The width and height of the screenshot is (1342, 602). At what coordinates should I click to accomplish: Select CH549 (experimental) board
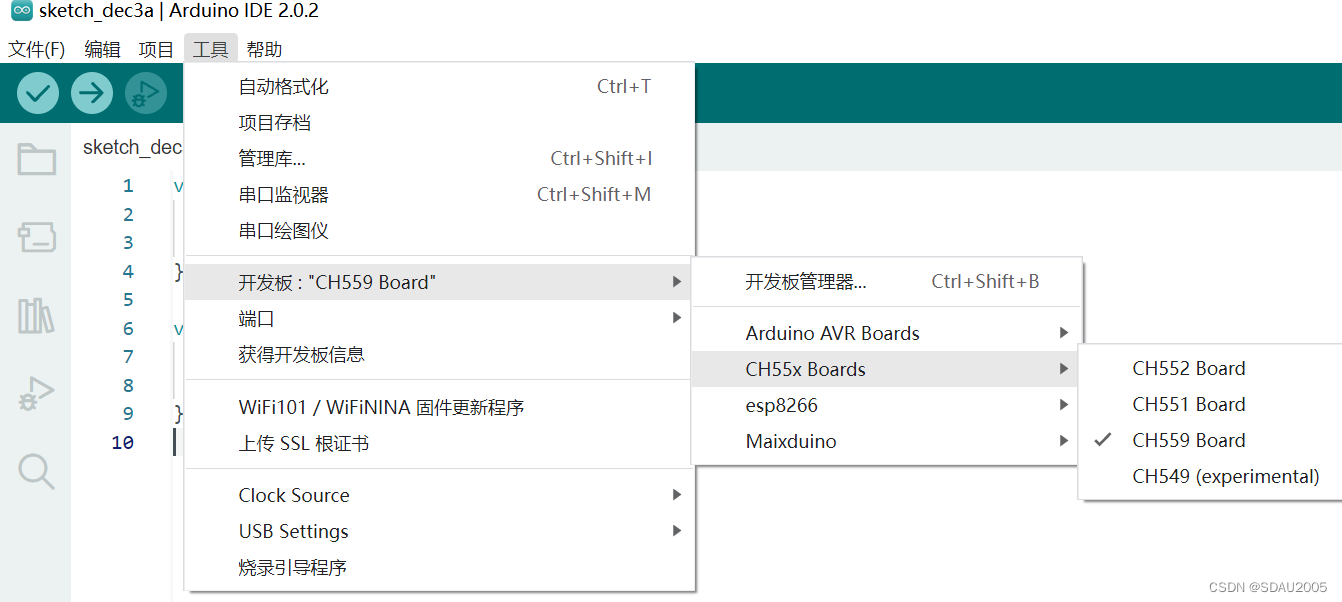coord(1225,477)
